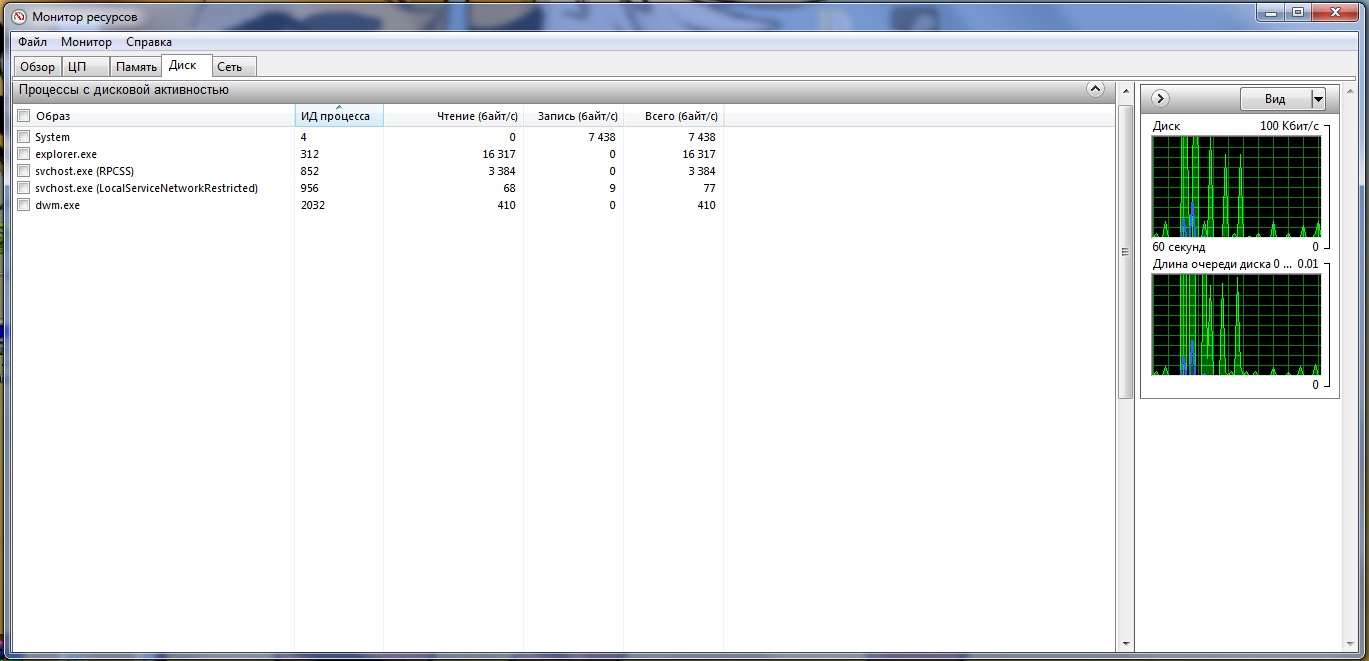The width and height of the screenshot is (1369, 661).
Task: Open the Файл menu
Action: pos(32,42)
